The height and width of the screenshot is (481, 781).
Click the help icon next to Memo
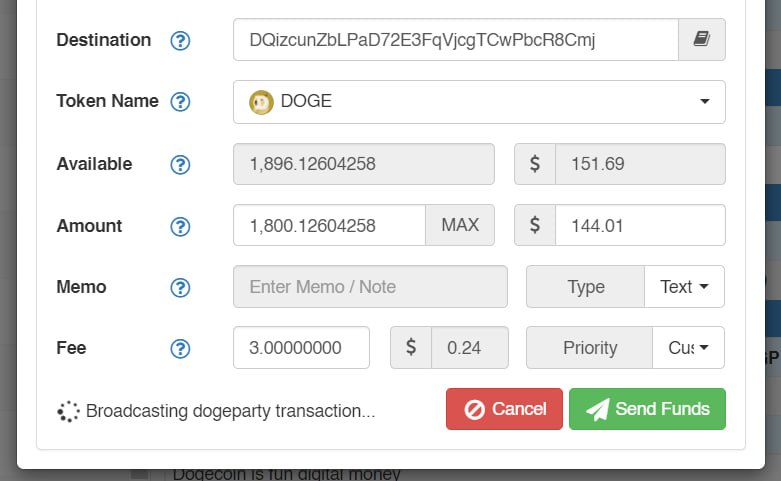180,288
